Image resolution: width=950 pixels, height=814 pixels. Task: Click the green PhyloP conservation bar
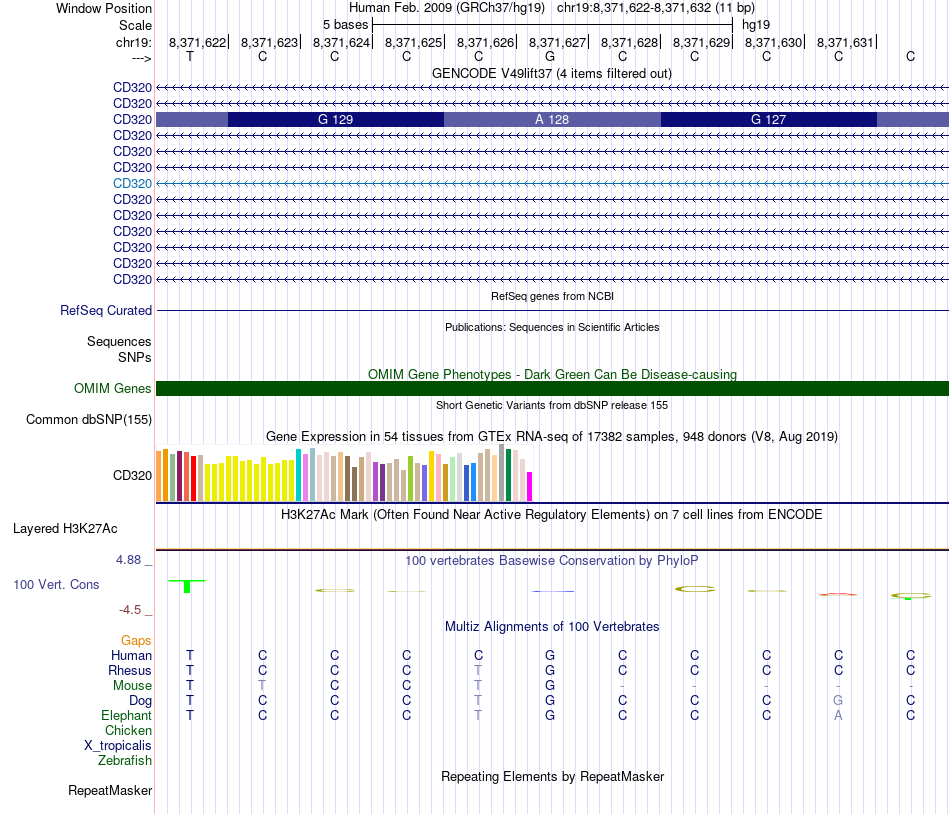(x=187, y=586)
